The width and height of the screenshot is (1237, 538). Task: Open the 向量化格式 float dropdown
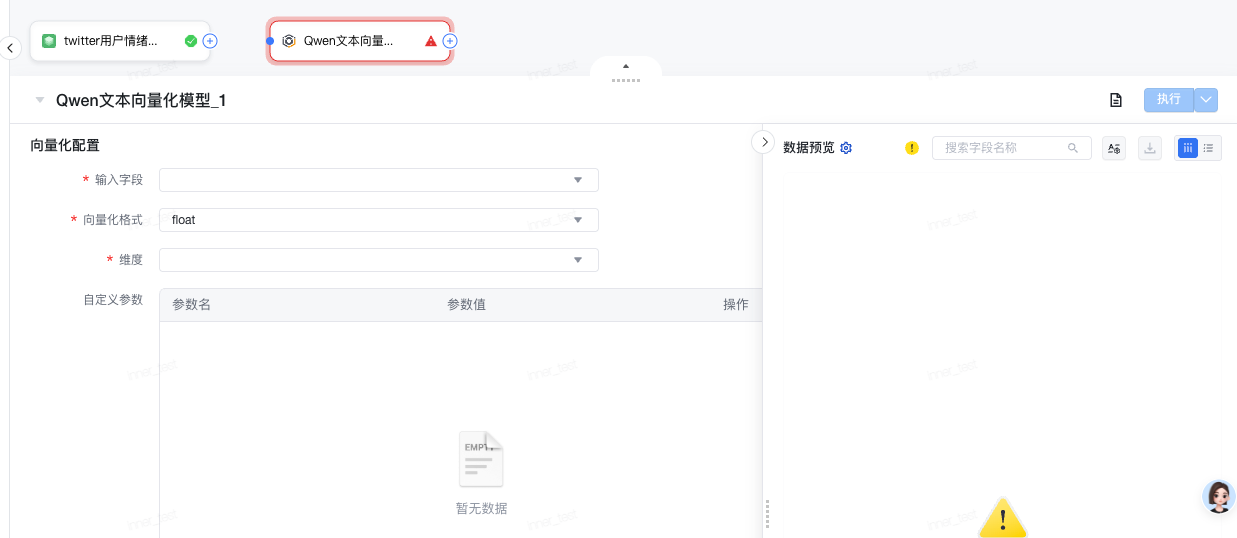379,220
